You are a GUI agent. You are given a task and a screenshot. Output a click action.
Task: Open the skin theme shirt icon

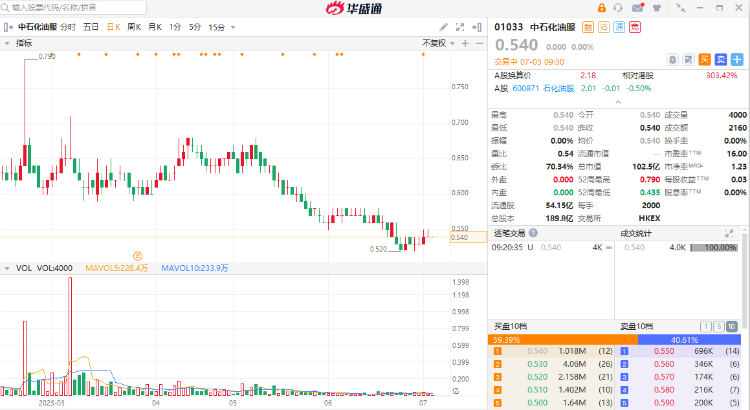pos(657,8)
